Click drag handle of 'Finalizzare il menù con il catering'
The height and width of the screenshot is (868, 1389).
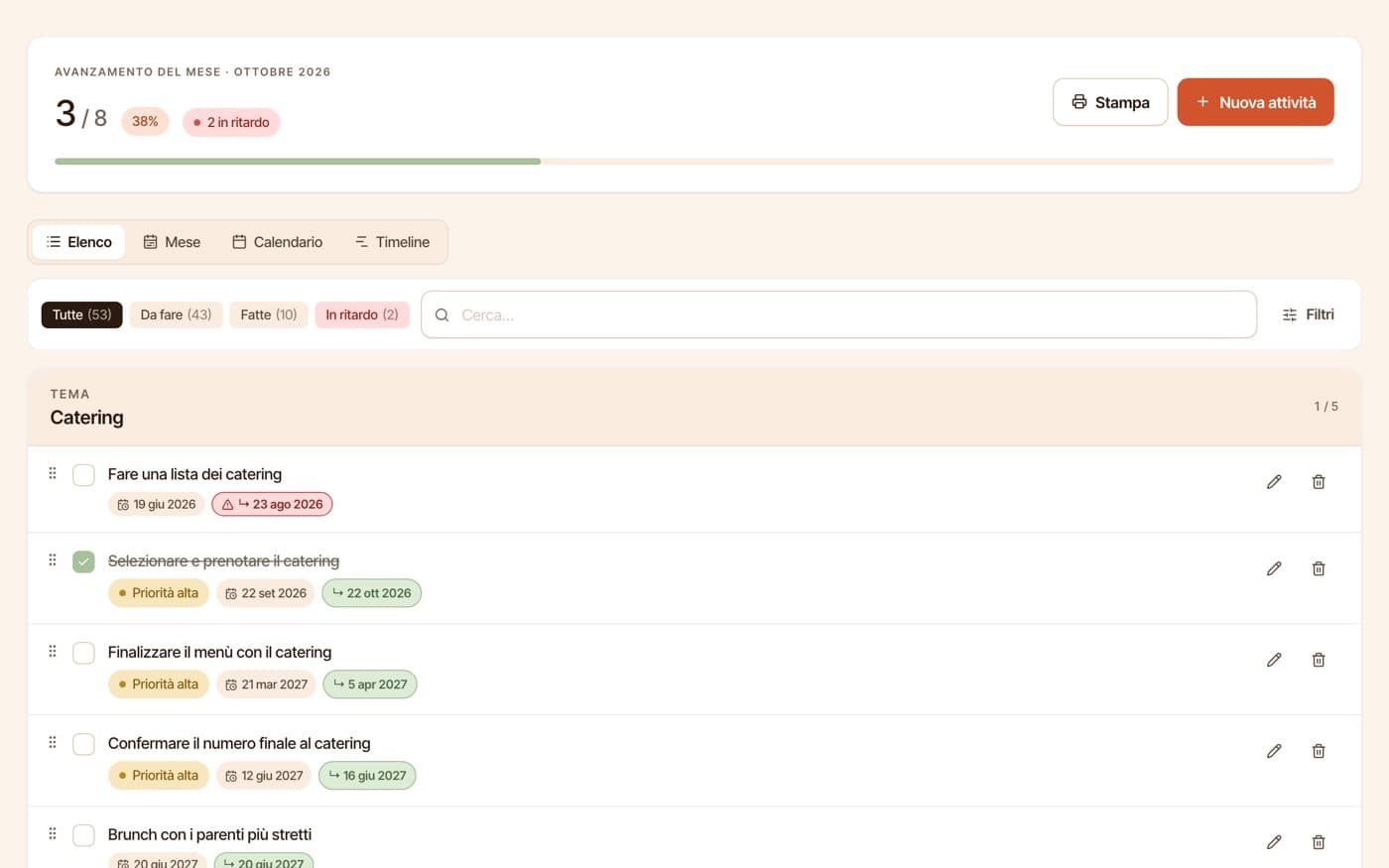(53, 652)
